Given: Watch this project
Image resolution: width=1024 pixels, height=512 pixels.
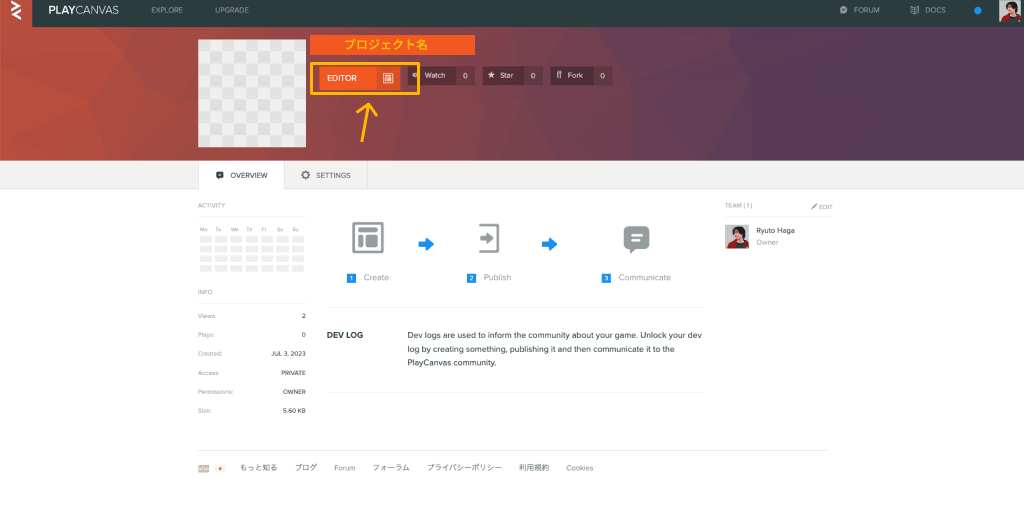Looking at the screenshot, I should point(432,76).
